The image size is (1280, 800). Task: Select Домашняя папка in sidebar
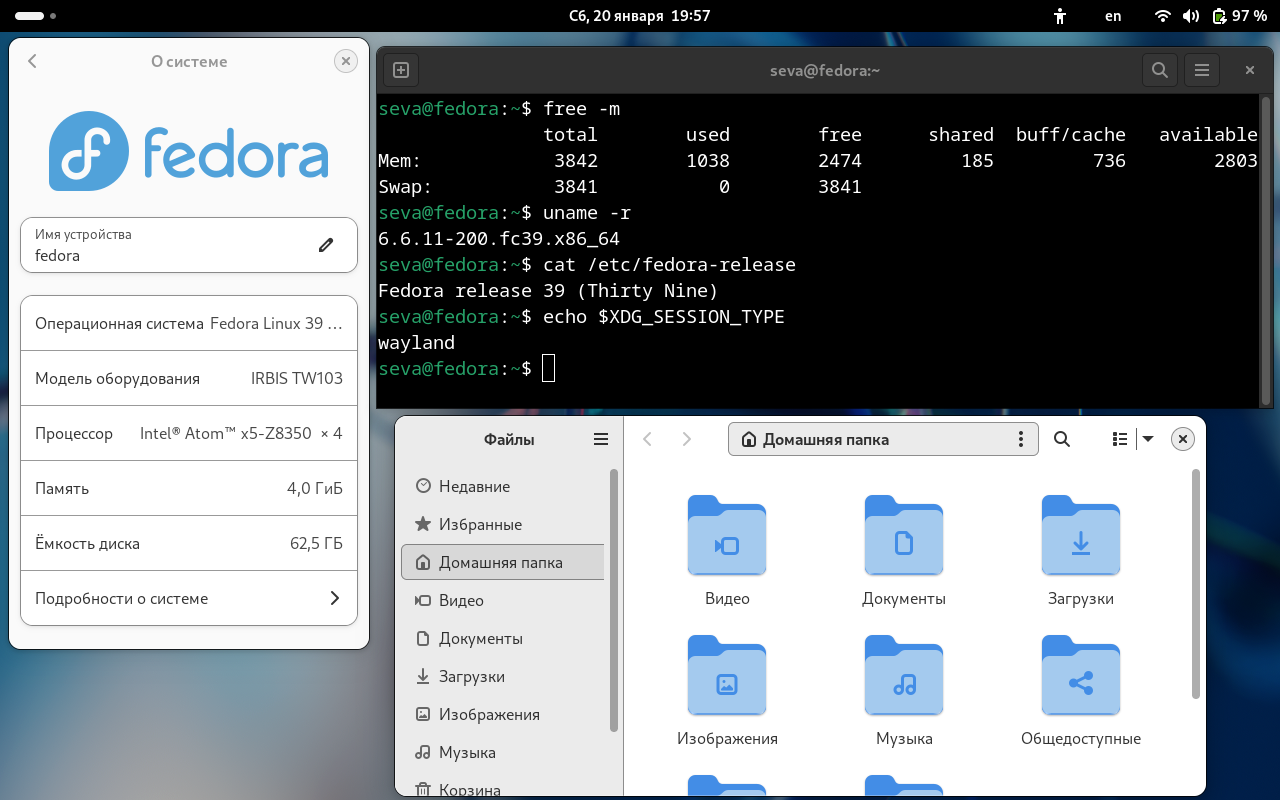coord(503,562)
